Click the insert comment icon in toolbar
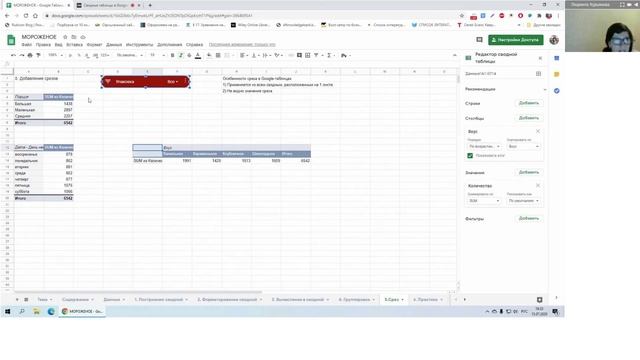 click(299, 55)
